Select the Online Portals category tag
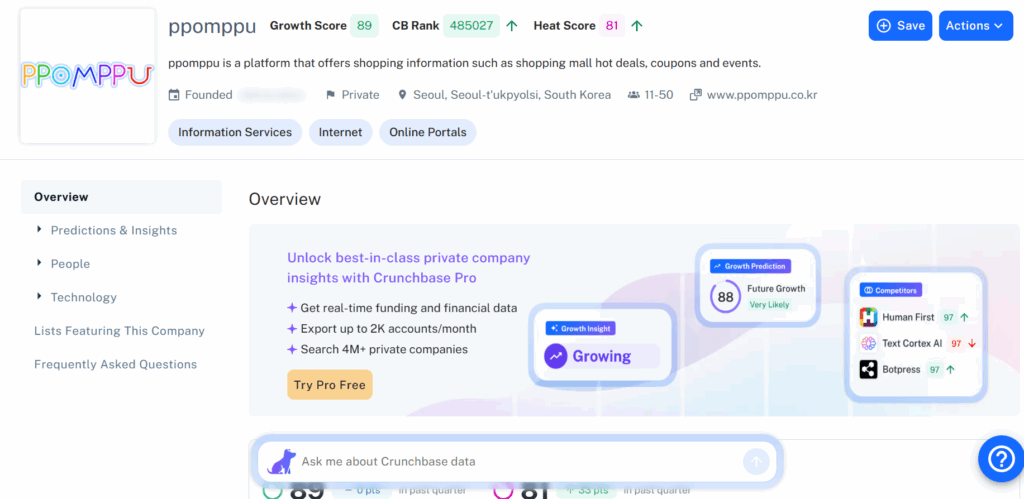 [427, 132]
